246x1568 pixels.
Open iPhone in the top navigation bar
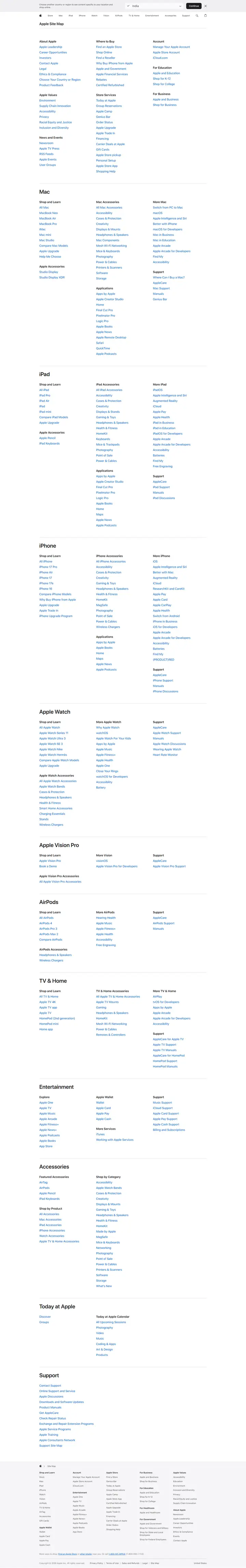click(82, 16)
